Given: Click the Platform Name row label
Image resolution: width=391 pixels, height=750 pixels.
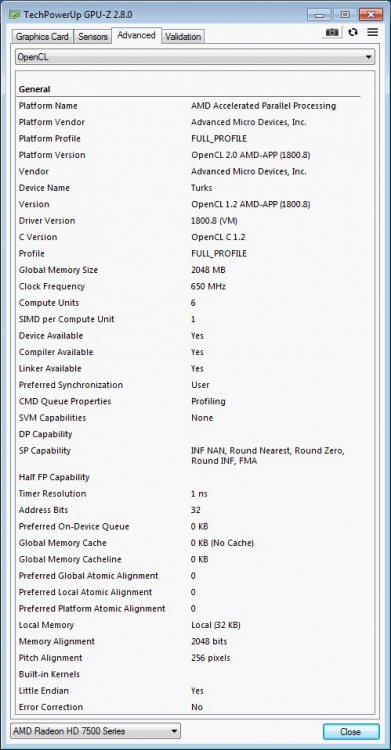Looking at the screenshot, I should click(48, 106).
